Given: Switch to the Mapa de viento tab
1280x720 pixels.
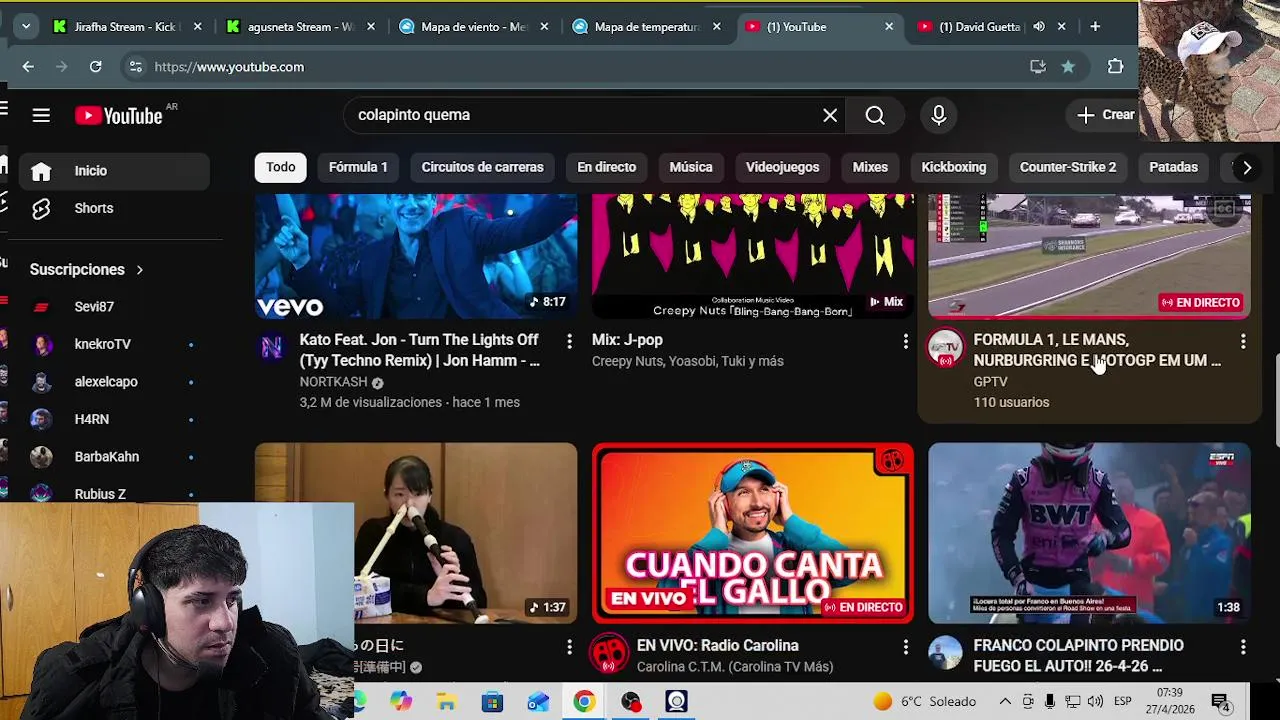Looking at the screenshot, I should 474,27.
